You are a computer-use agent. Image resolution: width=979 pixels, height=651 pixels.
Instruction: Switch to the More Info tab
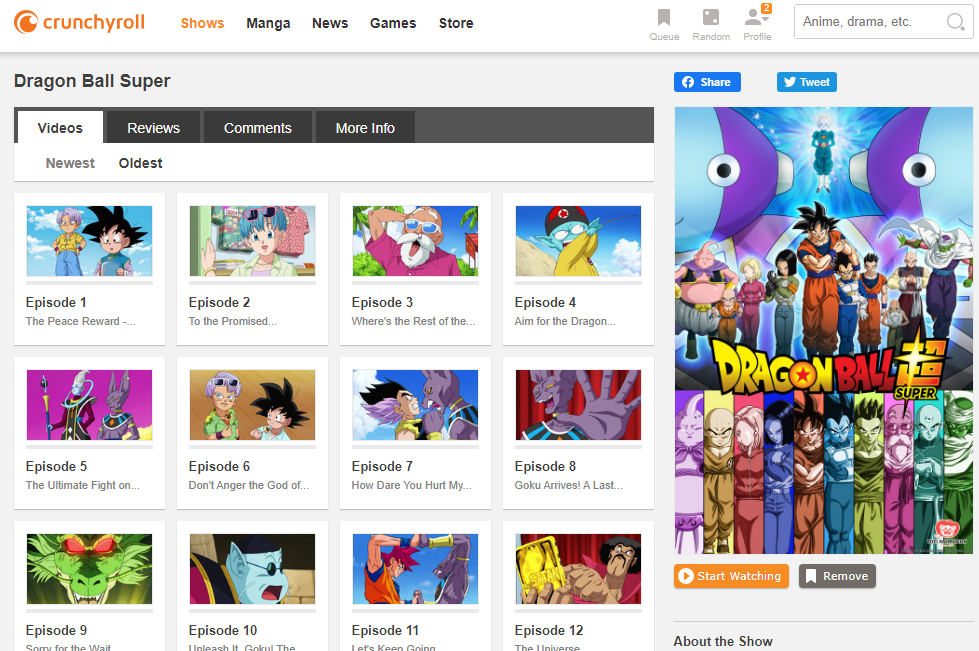[365, 127]
